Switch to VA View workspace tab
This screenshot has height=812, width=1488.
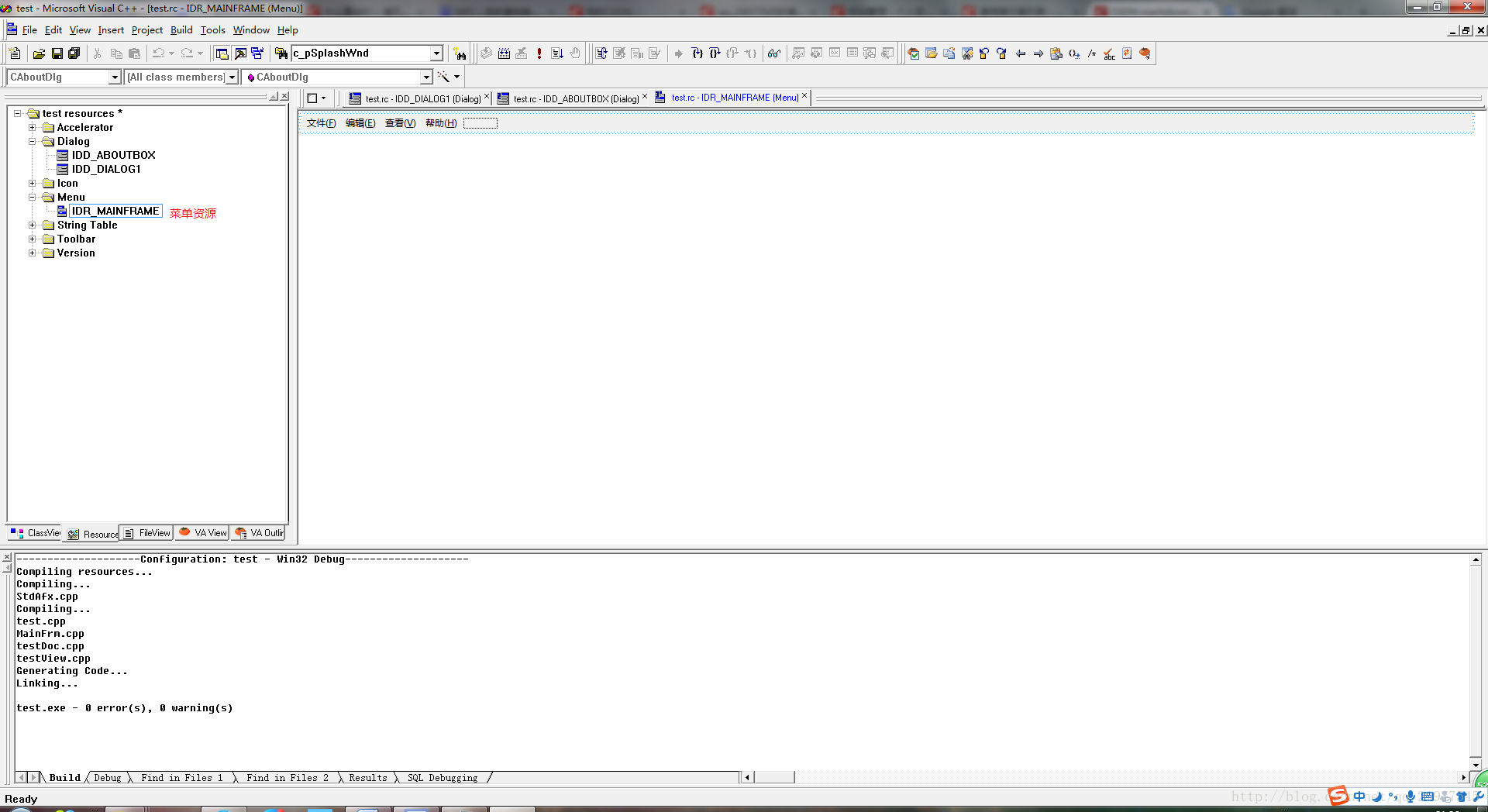pos(202,533)
